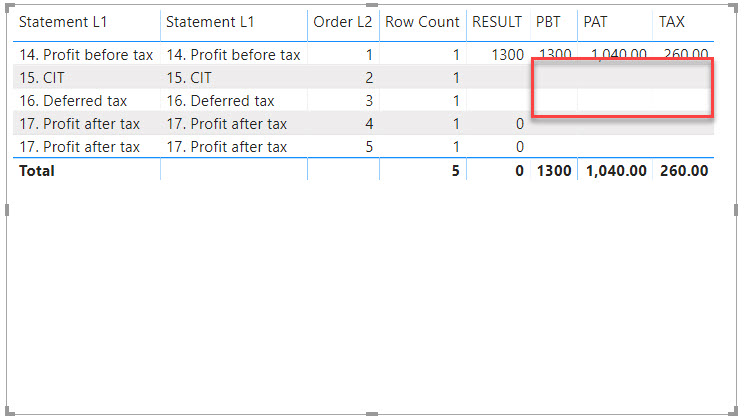
Task: Click RESULT value 0 in Order 4 row
Action: coord(520,124)
